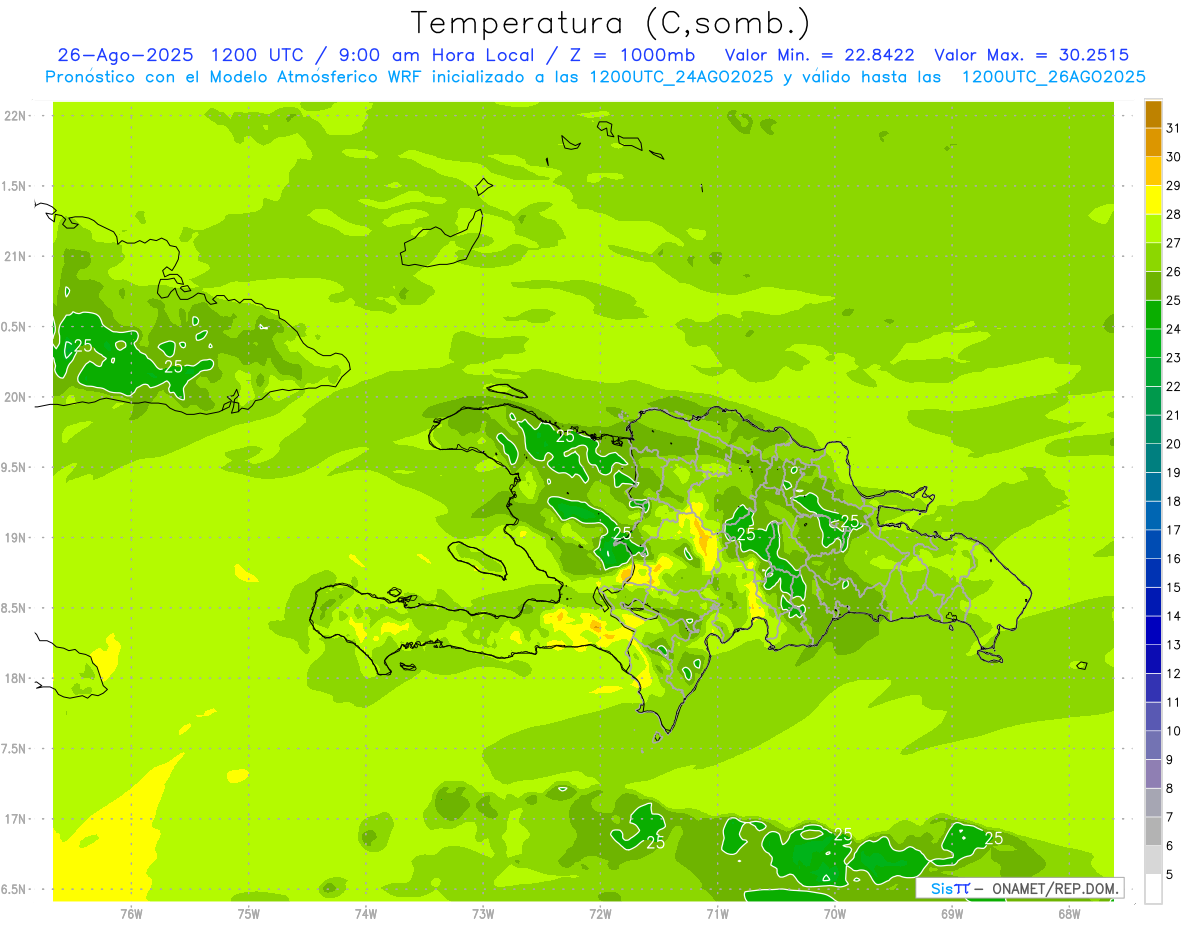
Task: Click the 17N latitude label
Action: [x=16, y=819]
